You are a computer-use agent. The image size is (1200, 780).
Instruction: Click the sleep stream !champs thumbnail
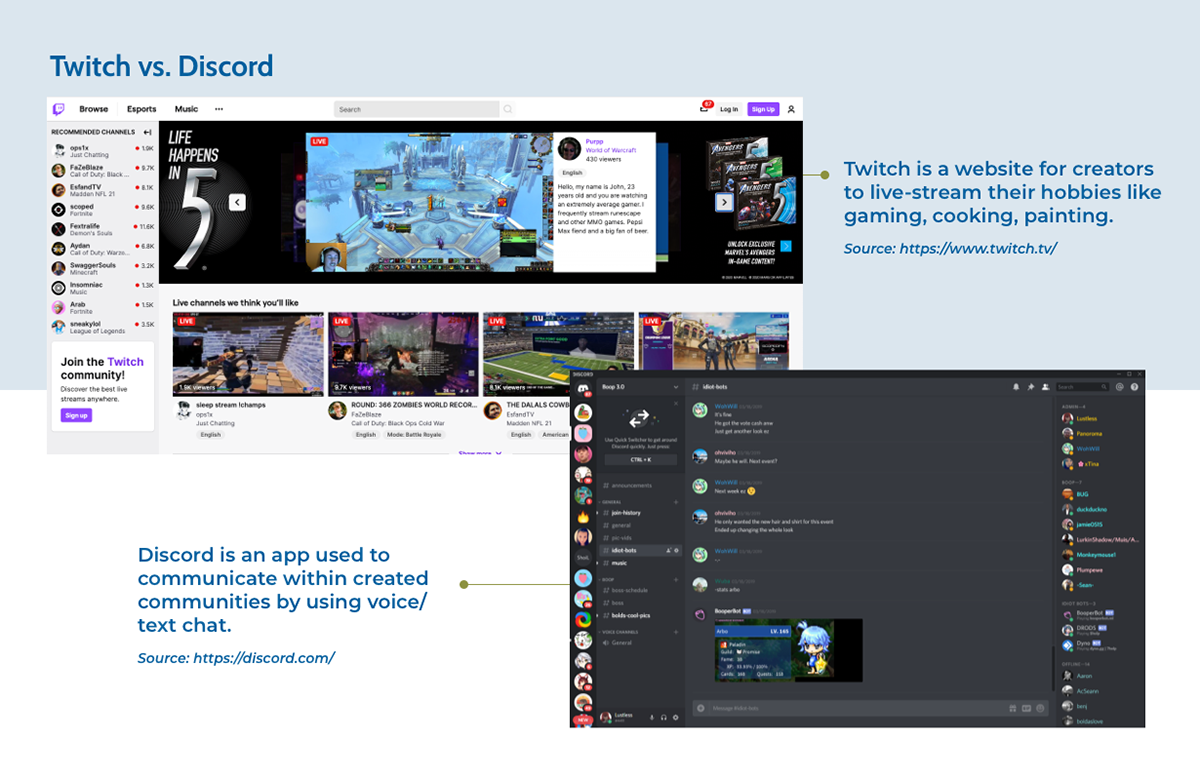point(248,354)
